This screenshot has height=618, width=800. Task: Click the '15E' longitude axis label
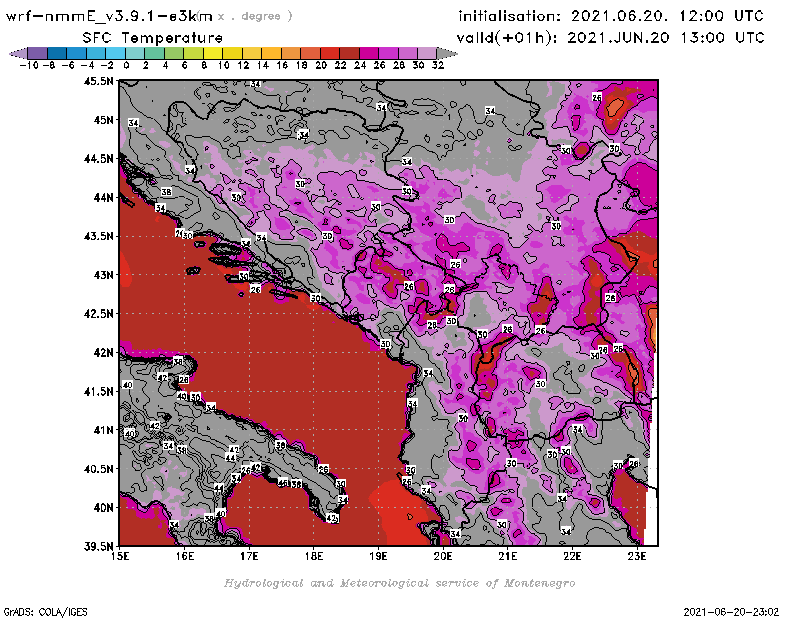point(120,556)
